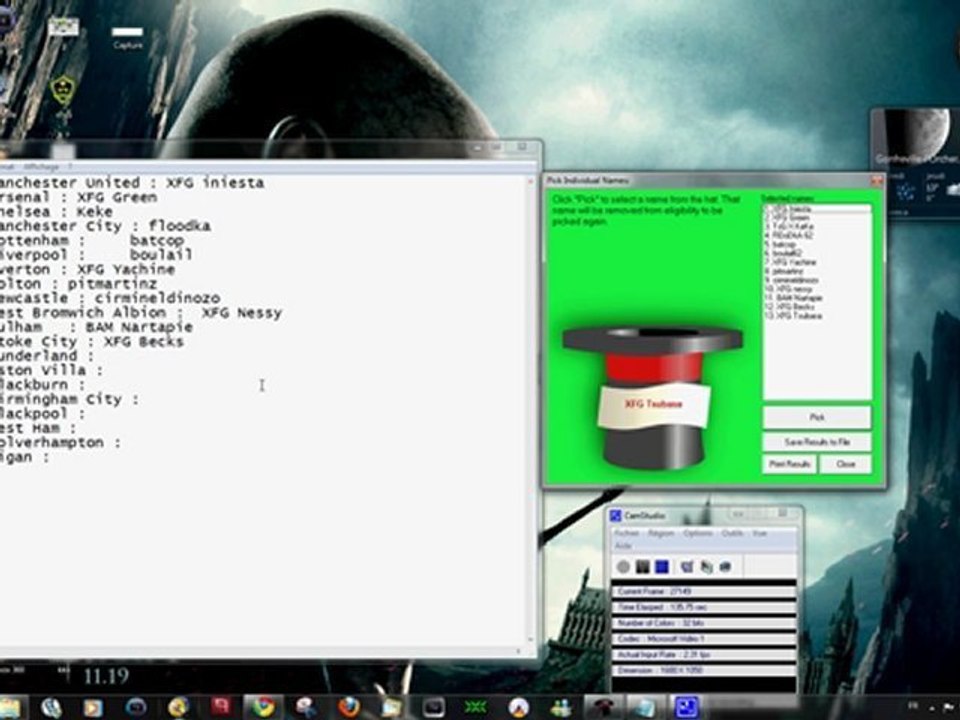Click CamStudio video options toolbar icon

click(707, 567)
